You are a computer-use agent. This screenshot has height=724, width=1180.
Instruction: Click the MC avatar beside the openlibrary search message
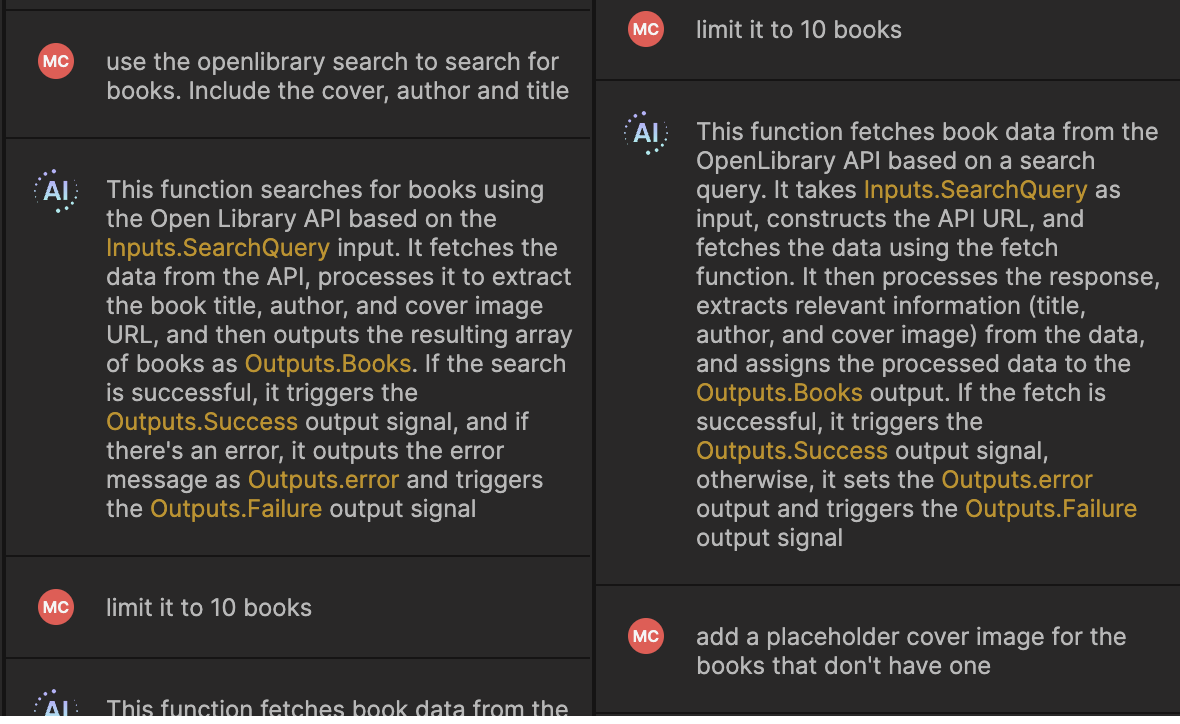pos(56,62)
